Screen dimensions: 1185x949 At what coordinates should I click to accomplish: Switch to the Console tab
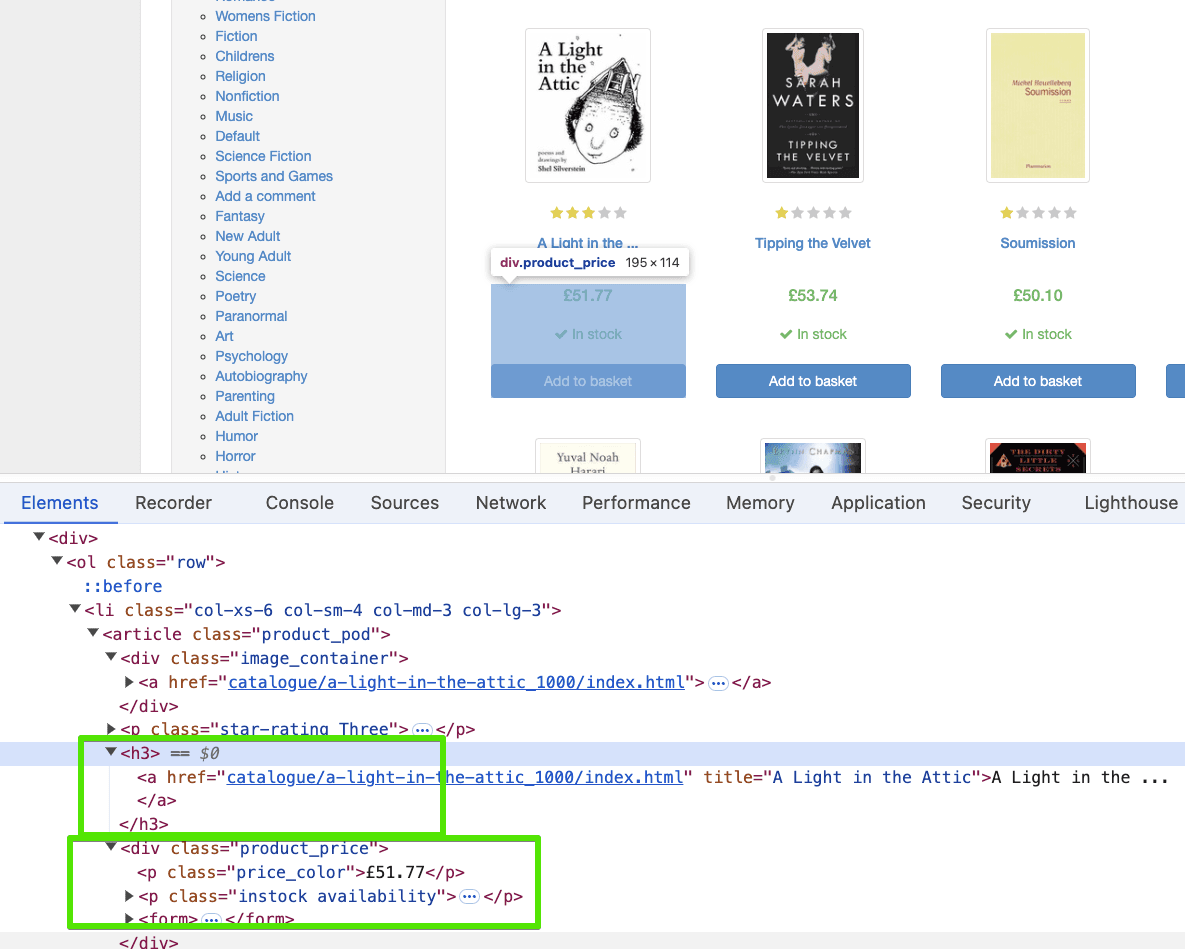pyautogui.click(x=299, y=503)
